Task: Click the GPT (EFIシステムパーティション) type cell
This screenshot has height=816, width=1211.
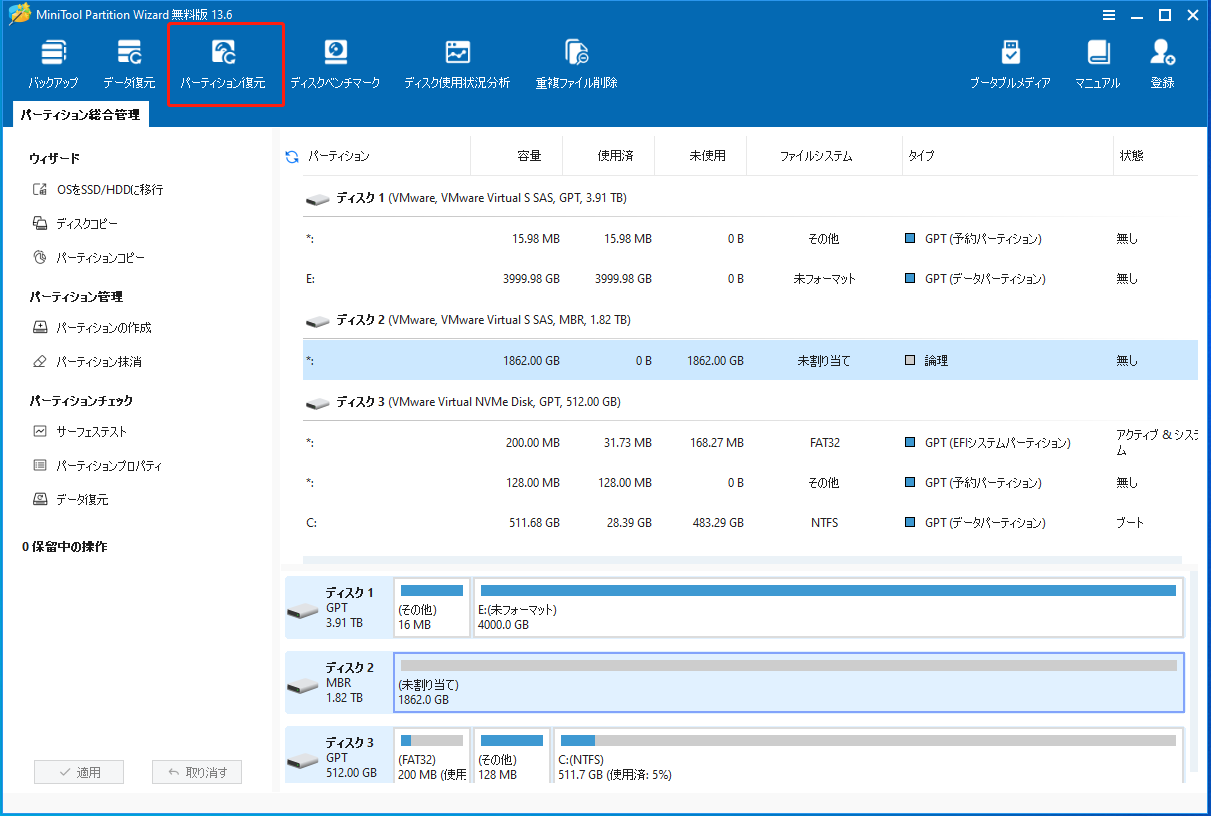Action: pos(988,443)
